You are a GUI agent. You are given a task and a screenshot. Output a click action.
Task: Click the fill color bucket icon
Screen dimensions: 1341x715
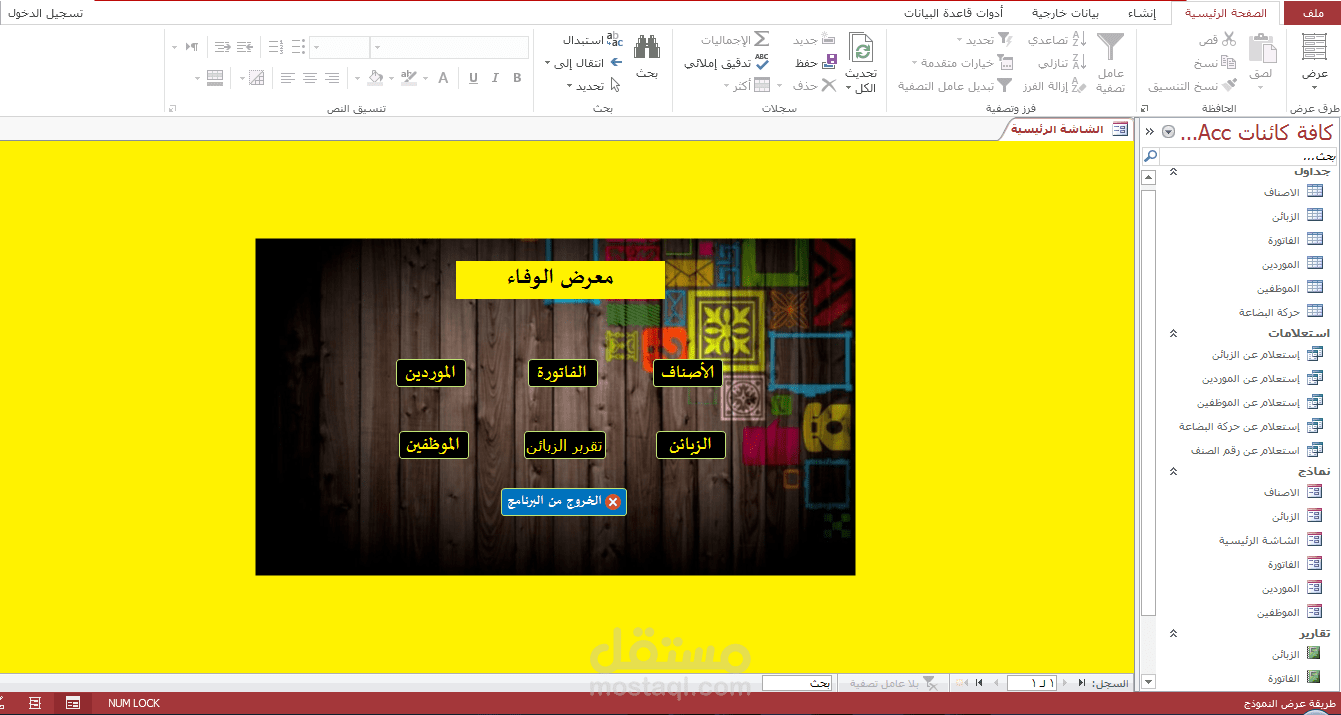(375, 78)
